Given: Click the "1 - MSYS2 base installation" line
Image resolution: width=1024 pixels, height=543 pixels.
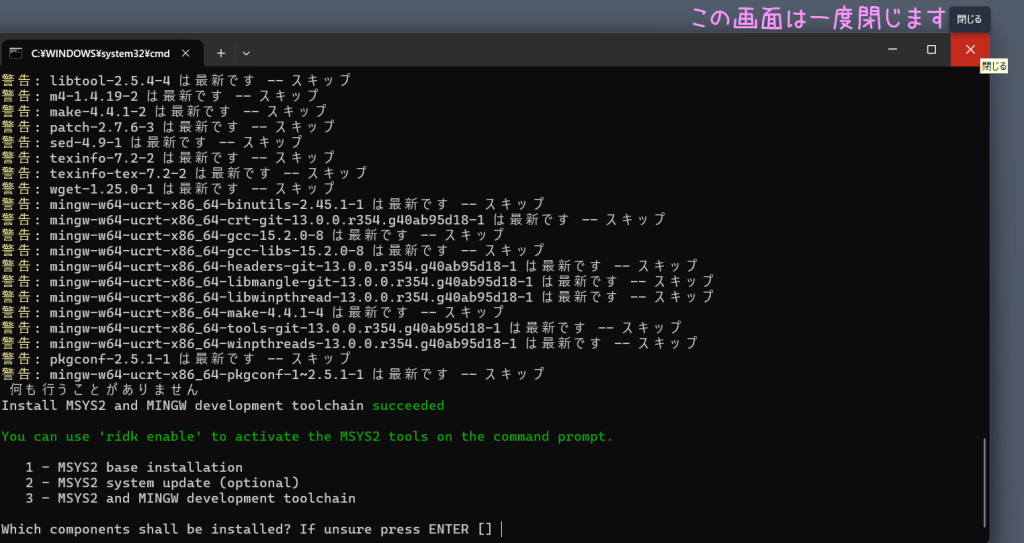Looking at the screenshot, I should pyautogui.click(x=134, y=467).
